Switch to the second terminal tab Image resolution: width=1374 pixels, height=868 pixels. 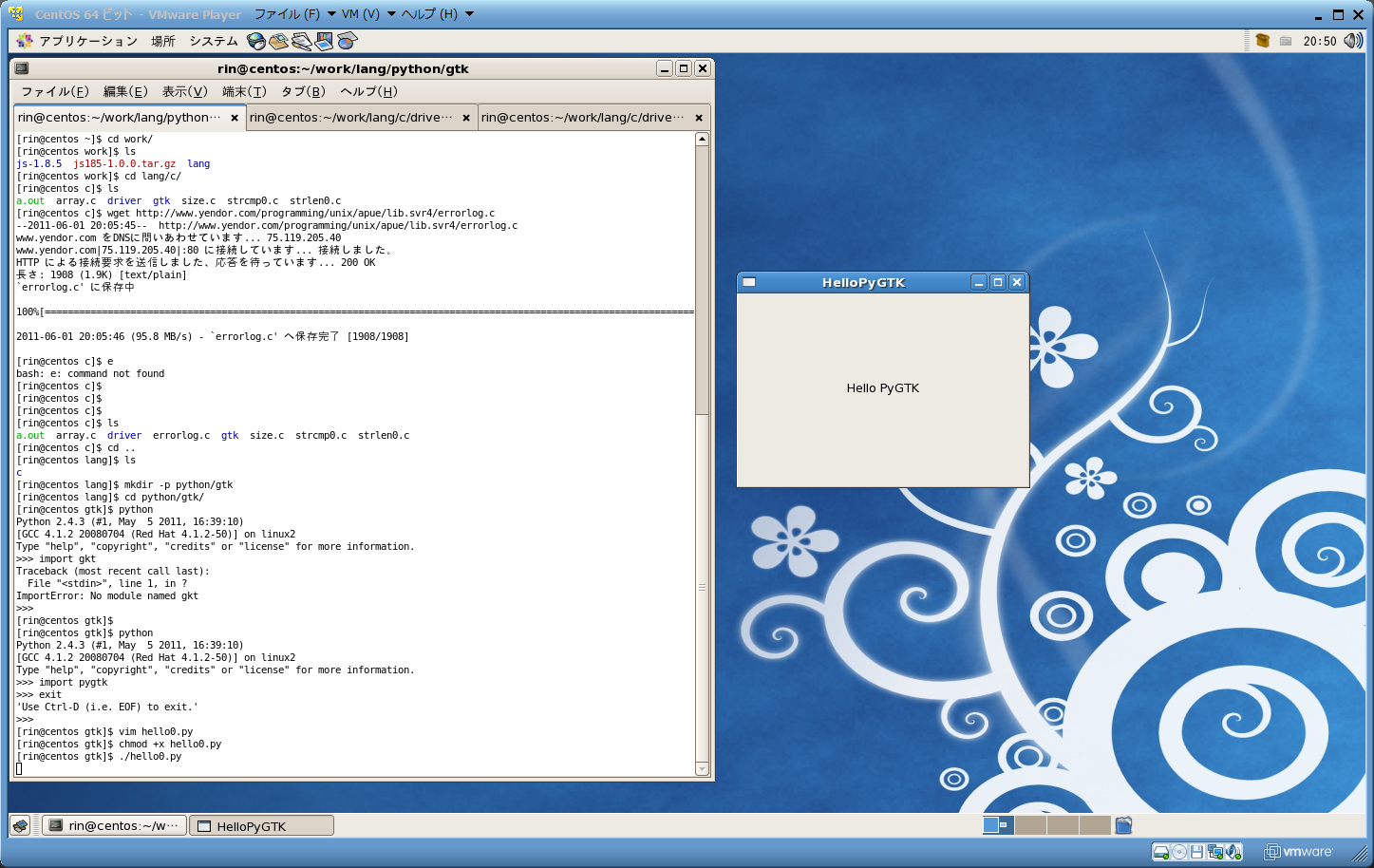pyautogui.click(x=351, y=118)
